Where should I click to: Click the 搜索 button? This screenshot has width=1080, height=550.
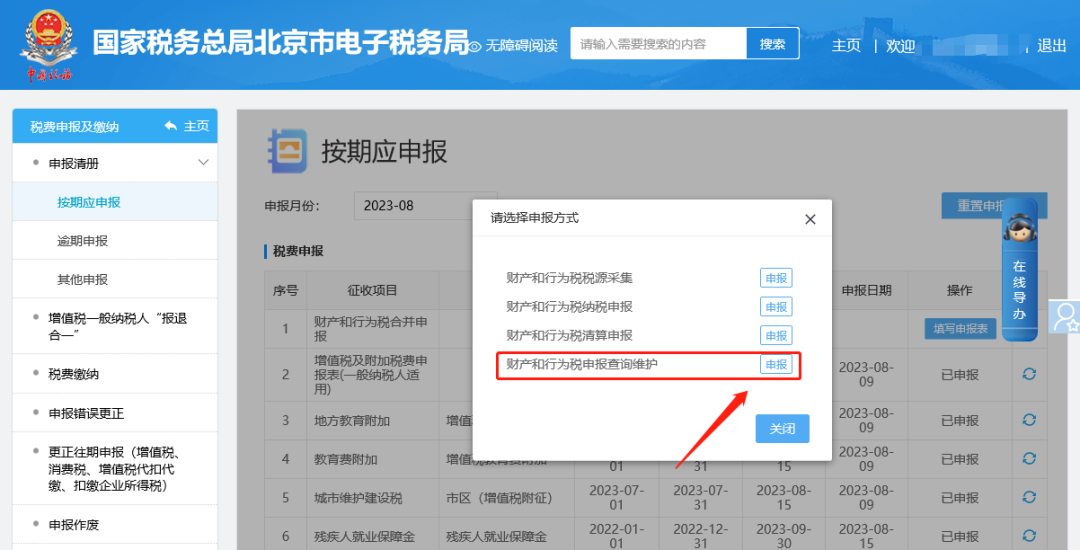773,43
